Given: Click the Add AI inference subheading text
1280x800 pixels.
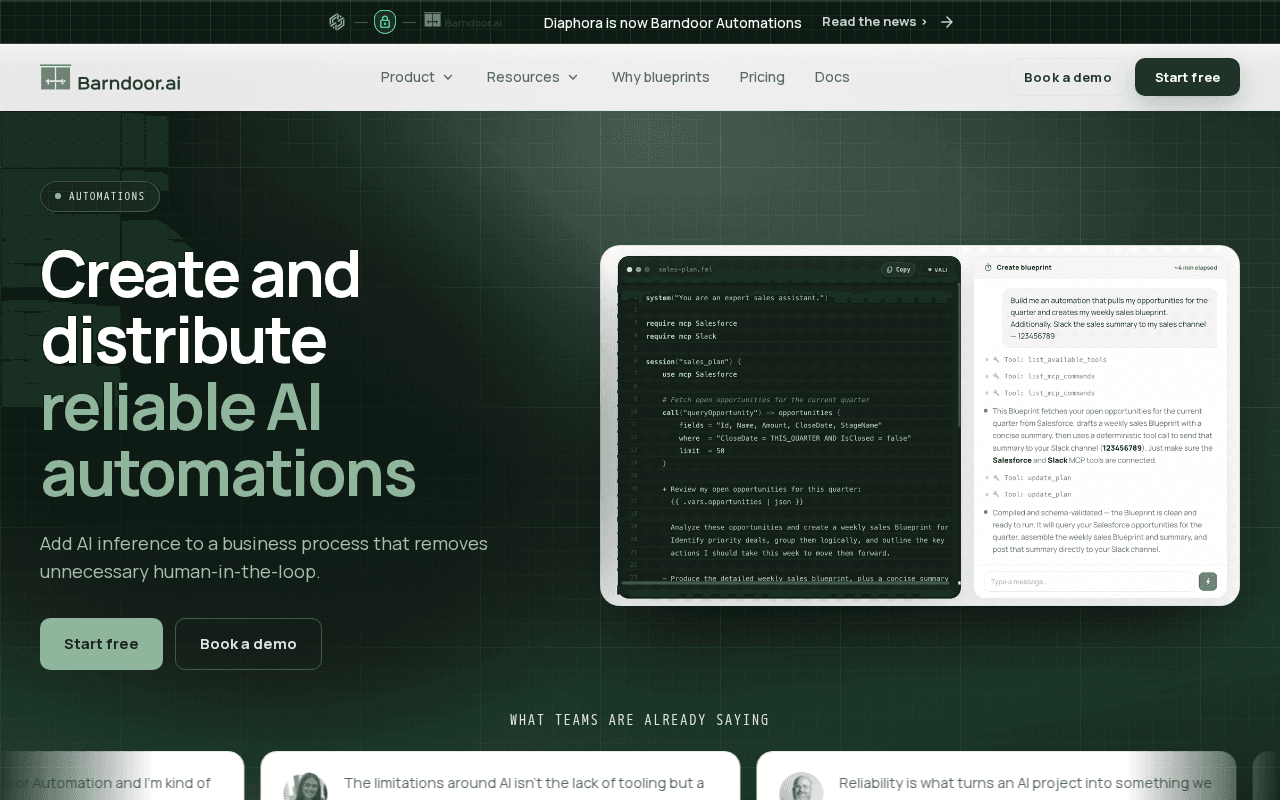Looking at the screenshot, I should 264,558.
